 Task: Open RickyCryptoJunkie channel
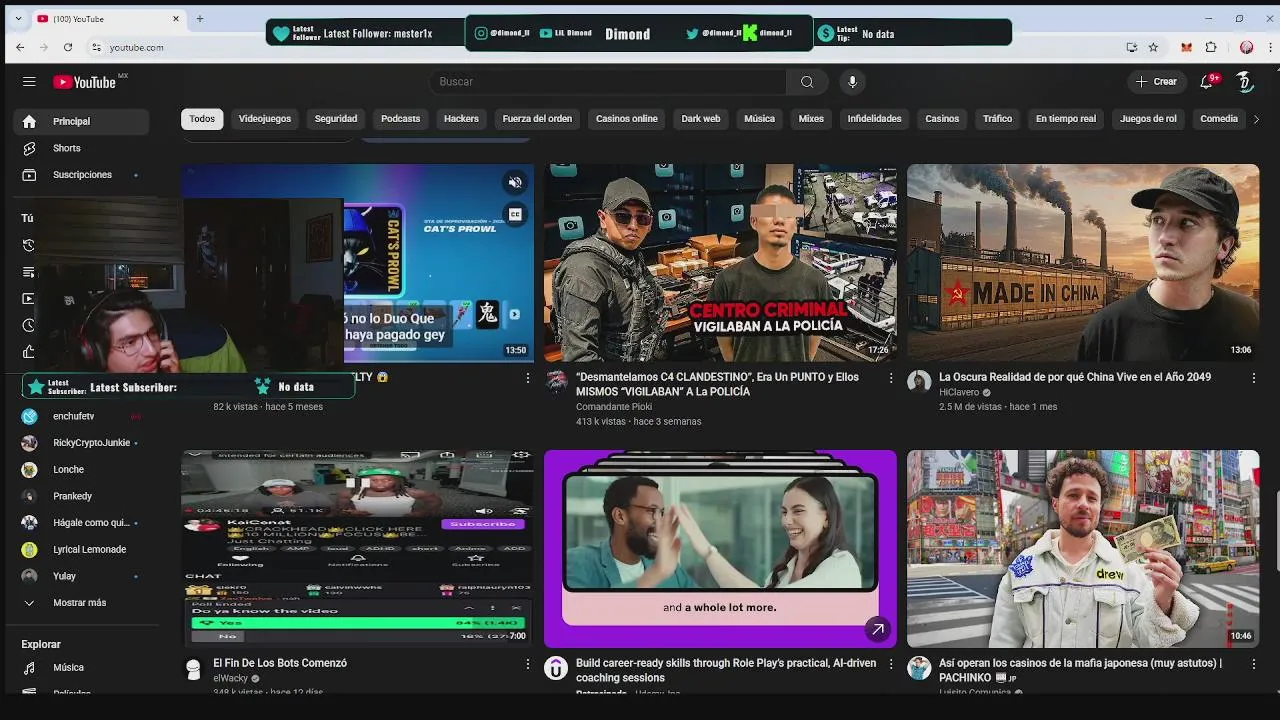[82, 443]
